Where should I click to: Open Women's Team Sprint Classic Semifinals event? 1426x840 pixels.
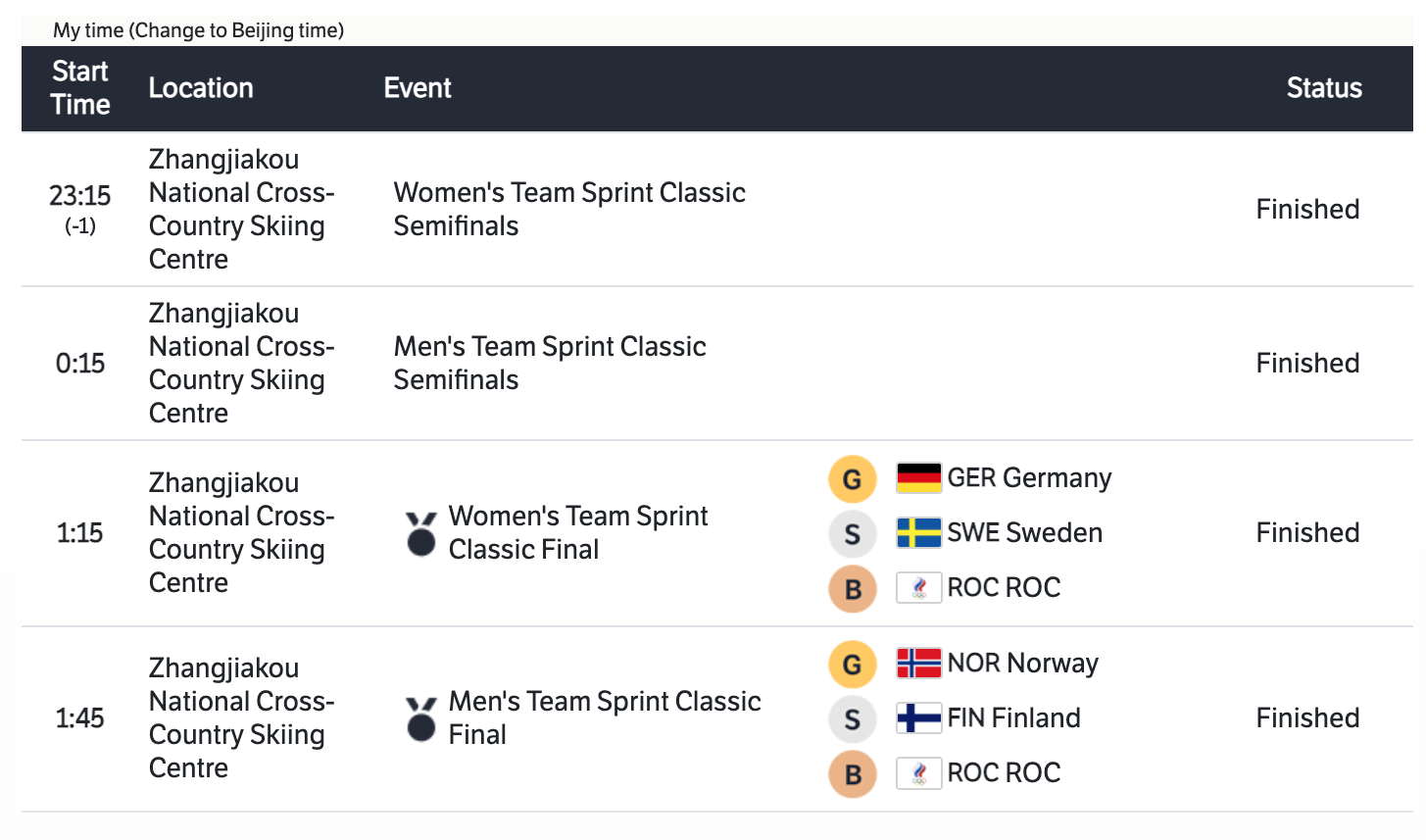pyautogui.click(x=568, y=209)
